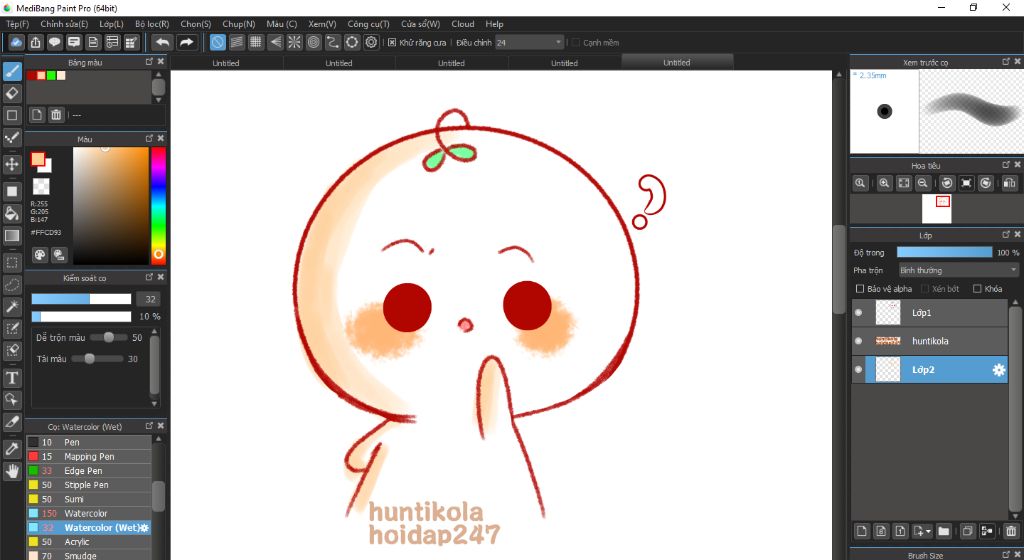This screenshot has height=560, width=1024.
Task: Toggle the Cạnh mềm checkbox
Action: coord(575,42)
